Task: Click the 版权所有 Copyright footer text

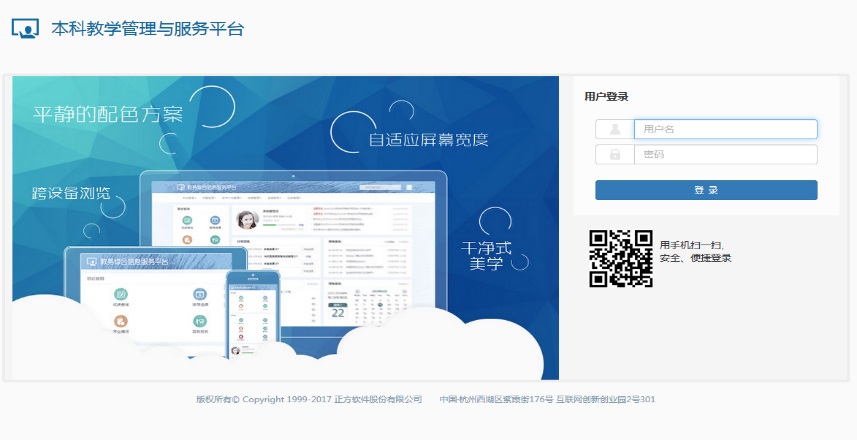Action: (x=309, y=400)
